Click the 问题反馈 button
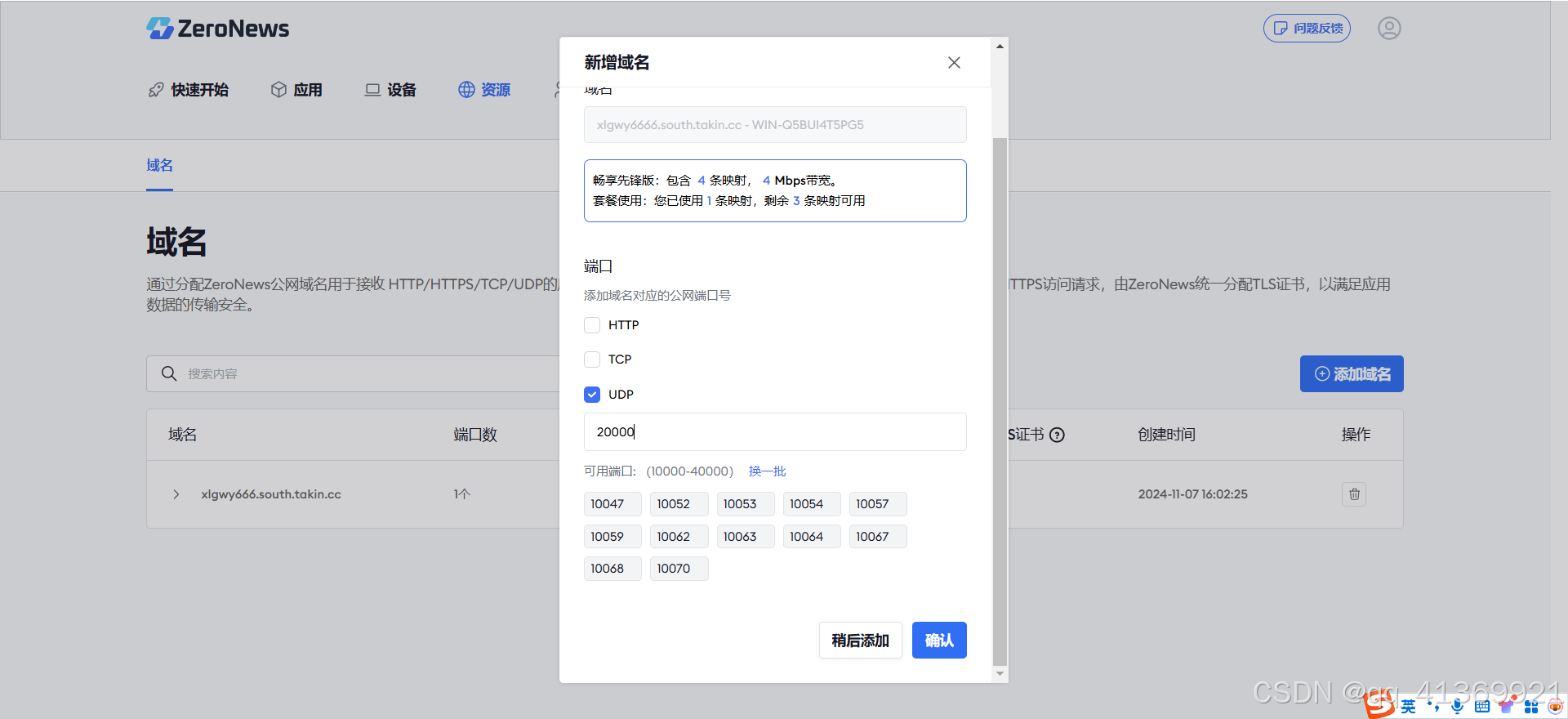 [x=1307, y=29]
